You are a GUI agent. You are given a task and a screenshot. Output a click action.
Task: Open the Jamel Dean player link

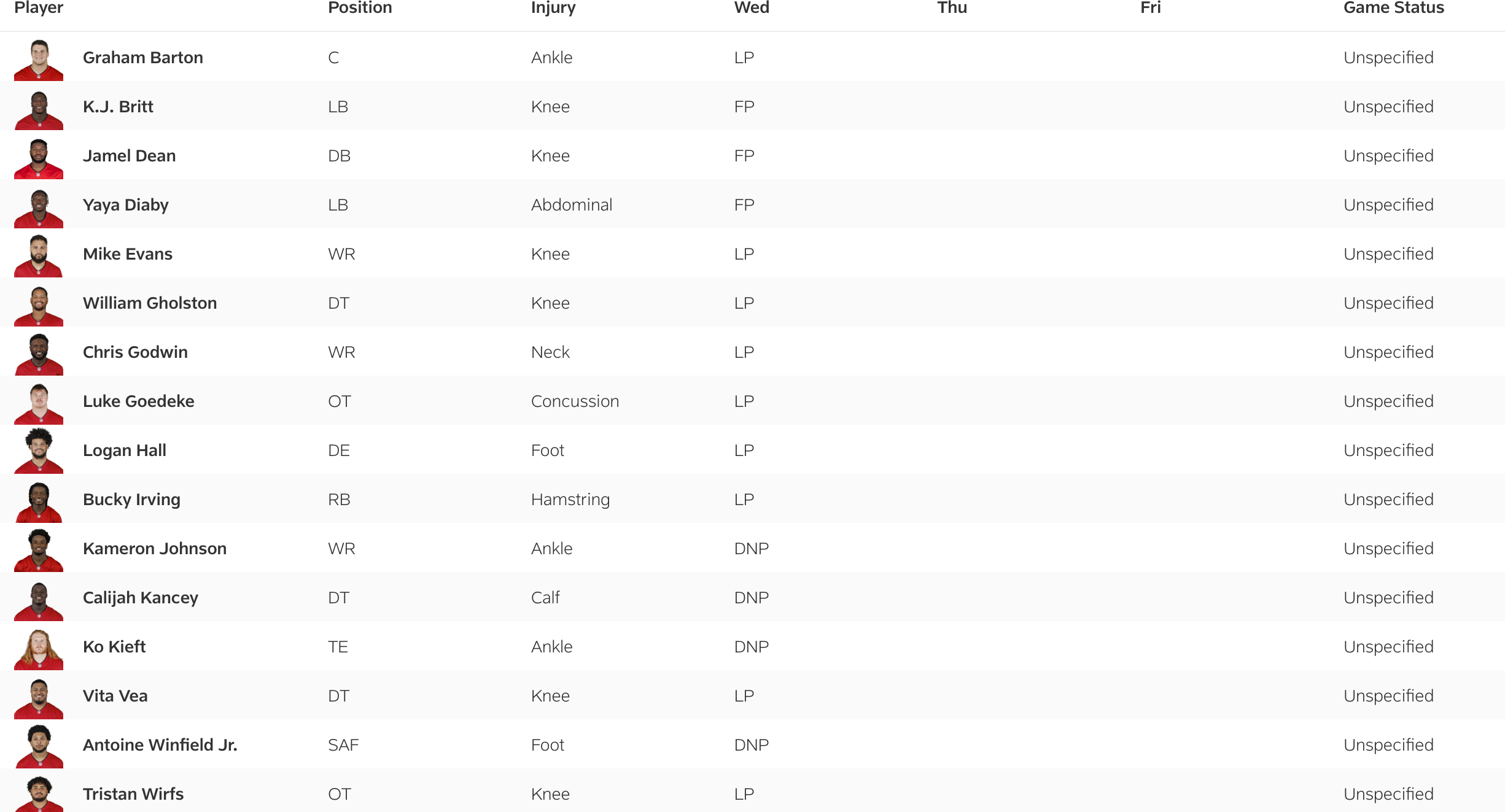(x=129, y=156)
